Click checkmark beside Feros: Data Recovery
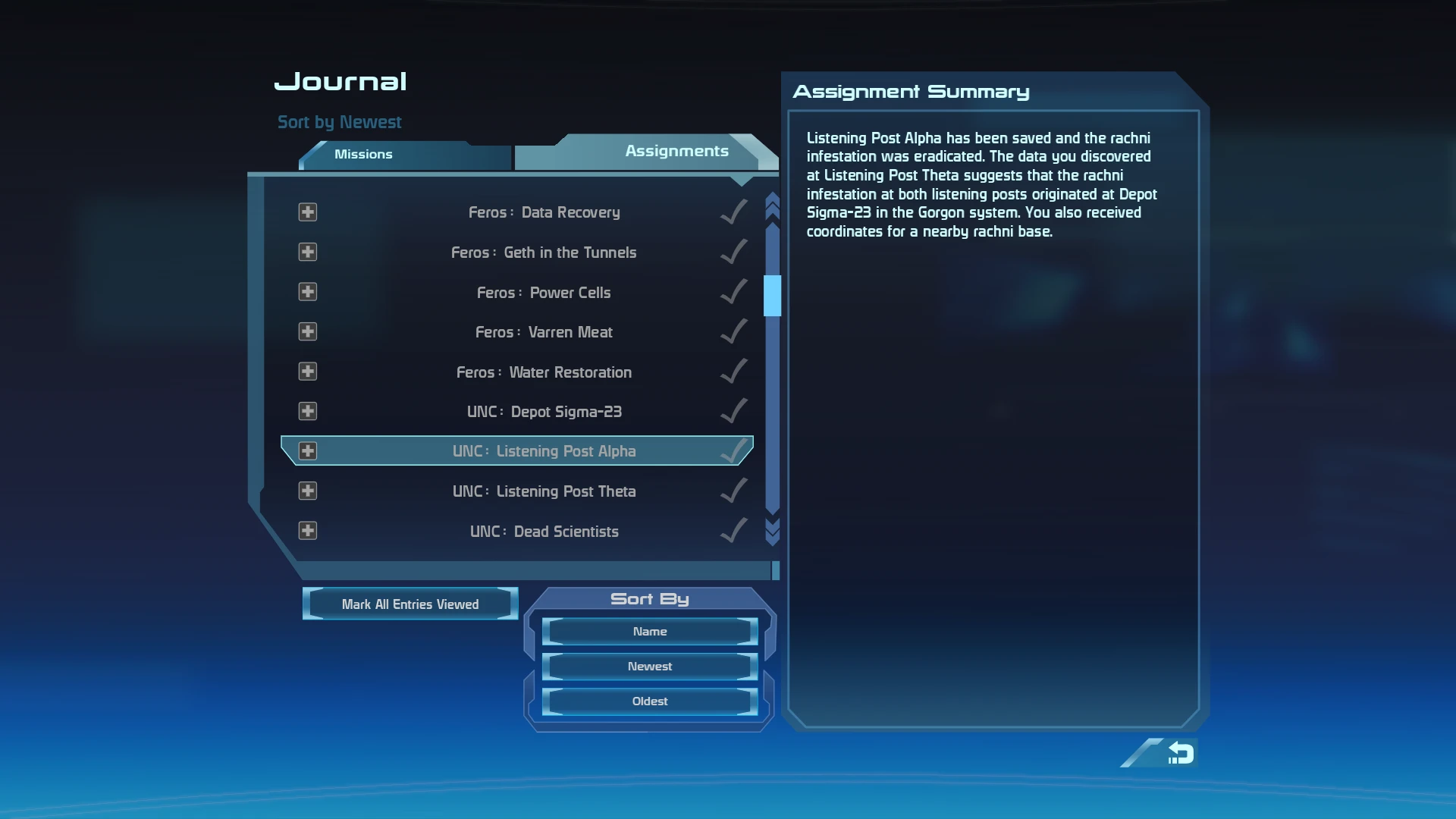1456x819 pixels. coord(733,212)
